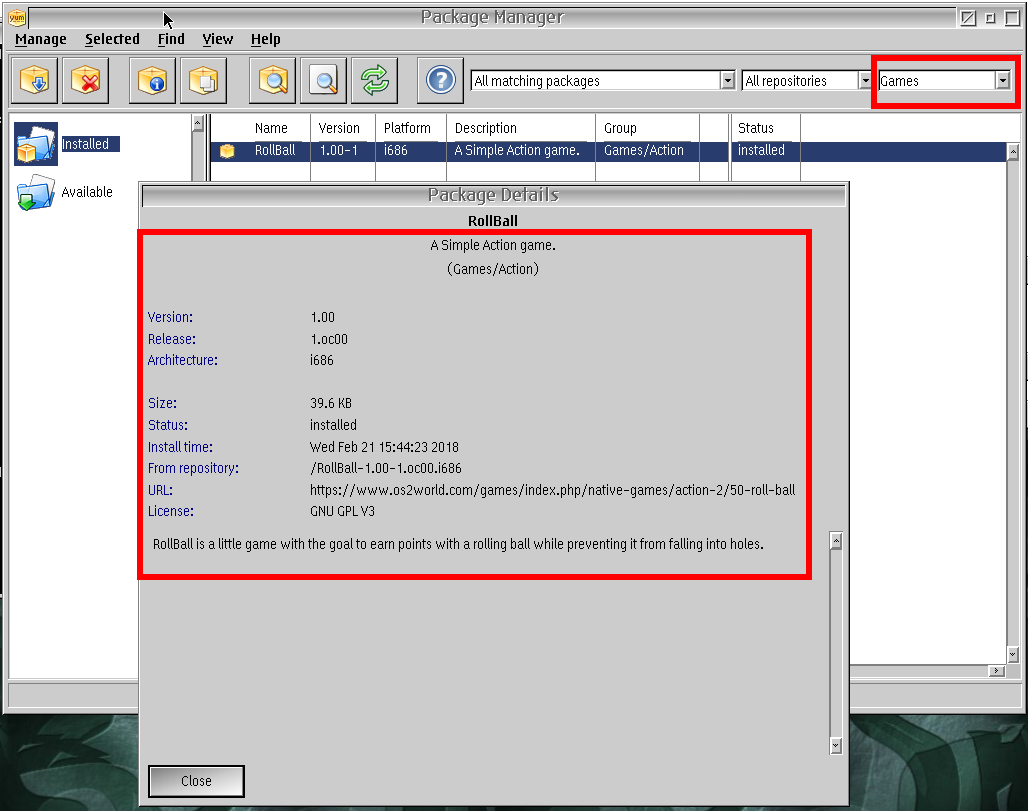Click the package file list icon

coord(203,81)
